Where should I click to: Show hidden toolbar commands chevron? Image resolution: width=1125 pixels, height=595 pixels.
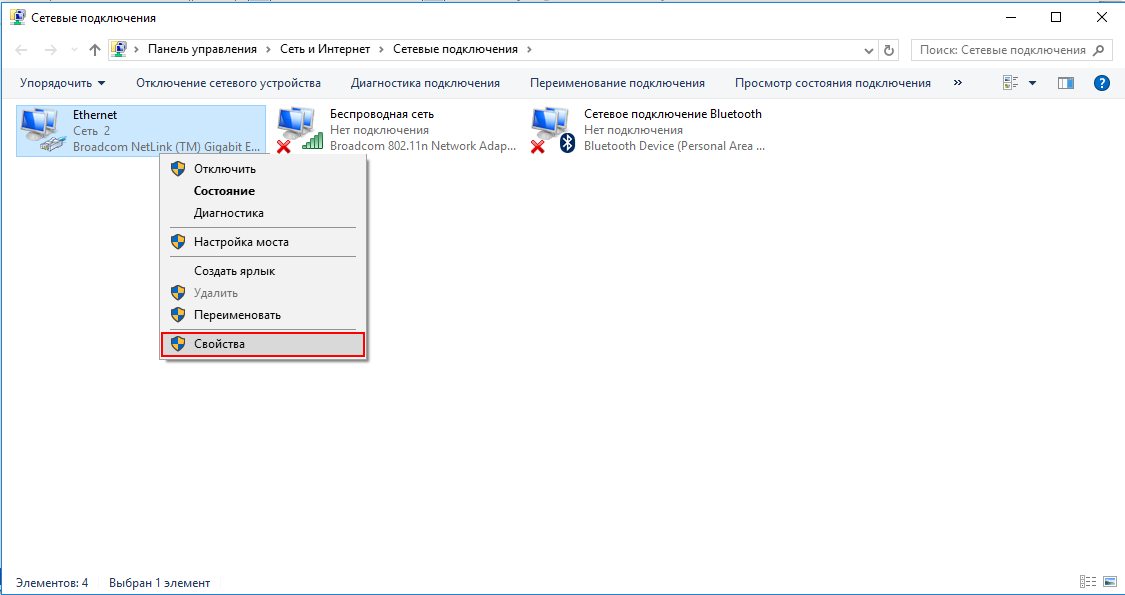click(x=958, y=83)
